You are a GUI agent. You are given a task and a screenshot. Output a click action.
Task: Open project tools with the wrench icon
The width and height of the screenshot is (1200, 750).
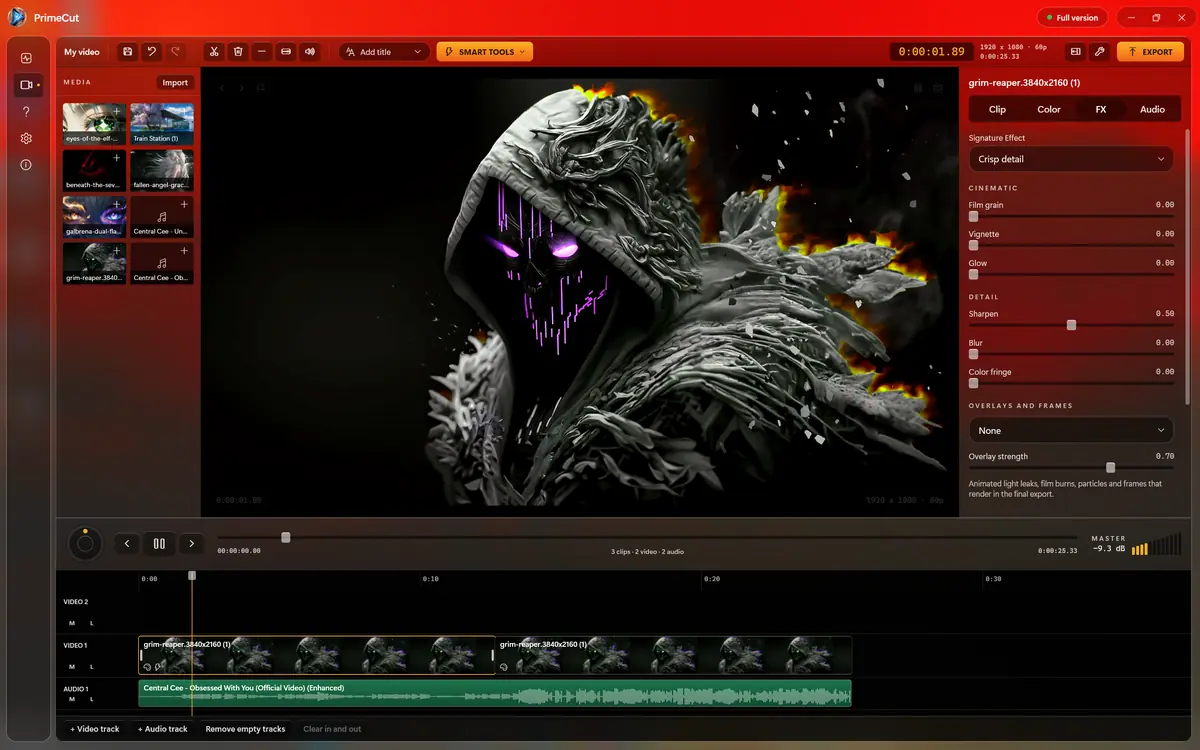(x=1100, y=51)
